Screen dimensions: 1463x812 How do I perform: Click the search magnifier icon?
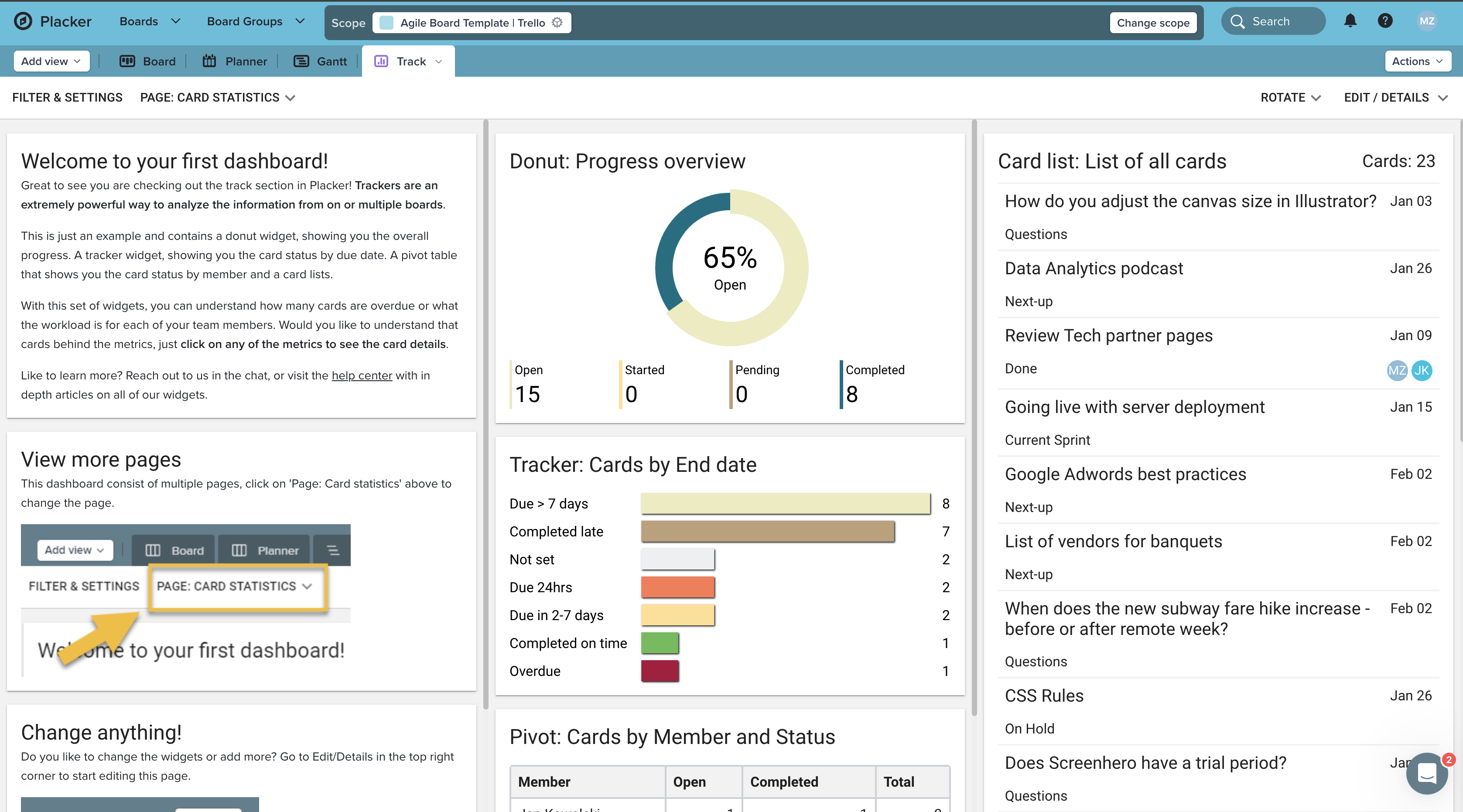coord(1237,21)
